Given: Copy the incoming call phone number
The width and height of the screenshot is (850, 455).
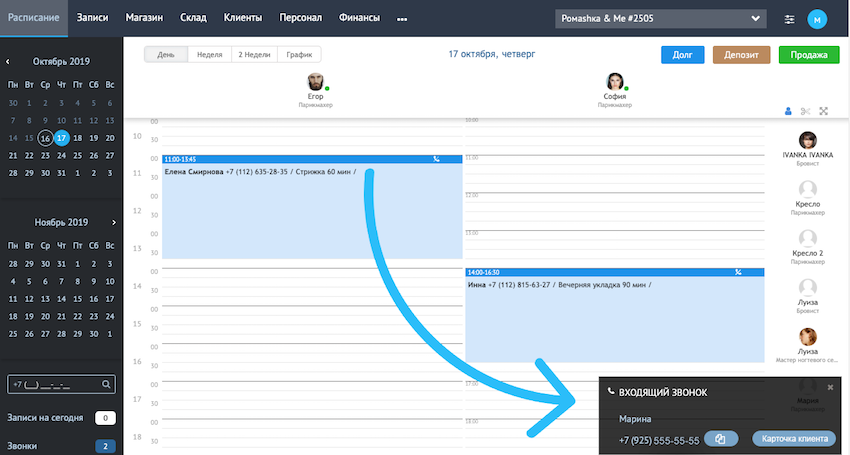Looking at the screenshot, I should [721, 439].
